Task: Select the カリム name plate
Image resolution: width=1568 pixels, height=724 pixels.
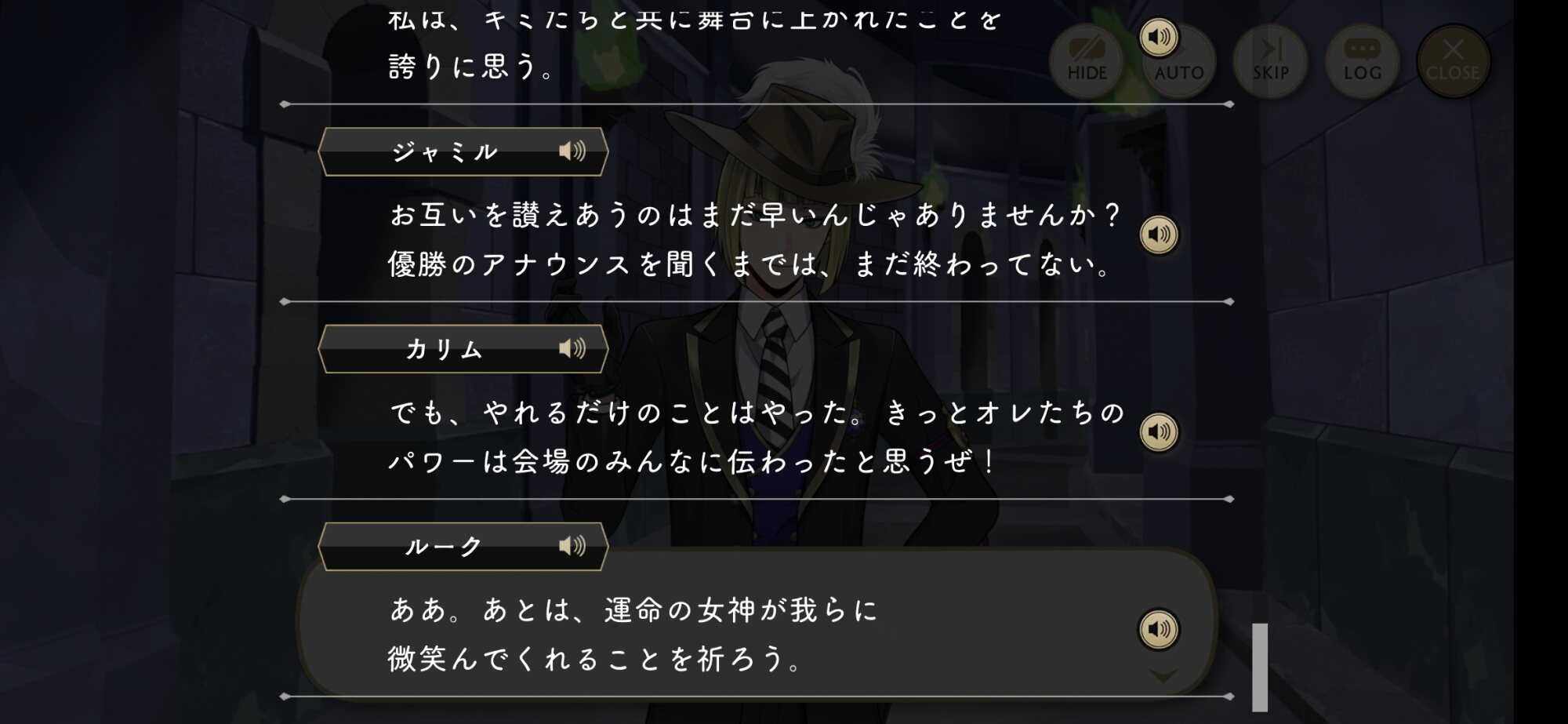Action: coord(463,349)
